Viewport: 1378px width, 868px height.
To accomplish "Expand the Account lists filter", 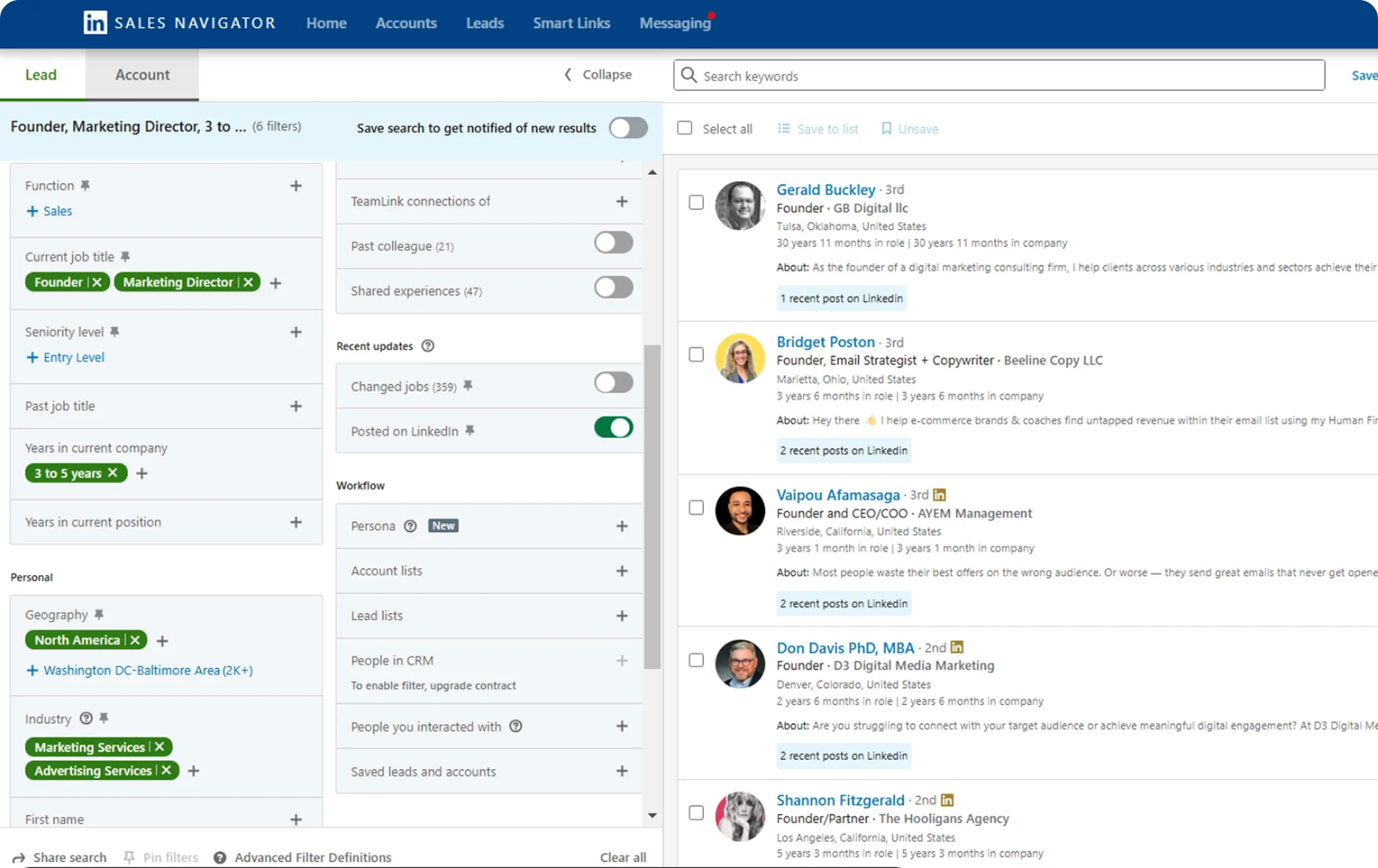I will 622,571.
